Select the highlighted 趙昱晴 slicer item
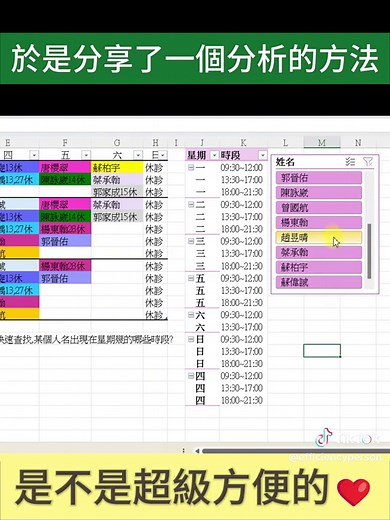390x520 pixels. [319, 237]
